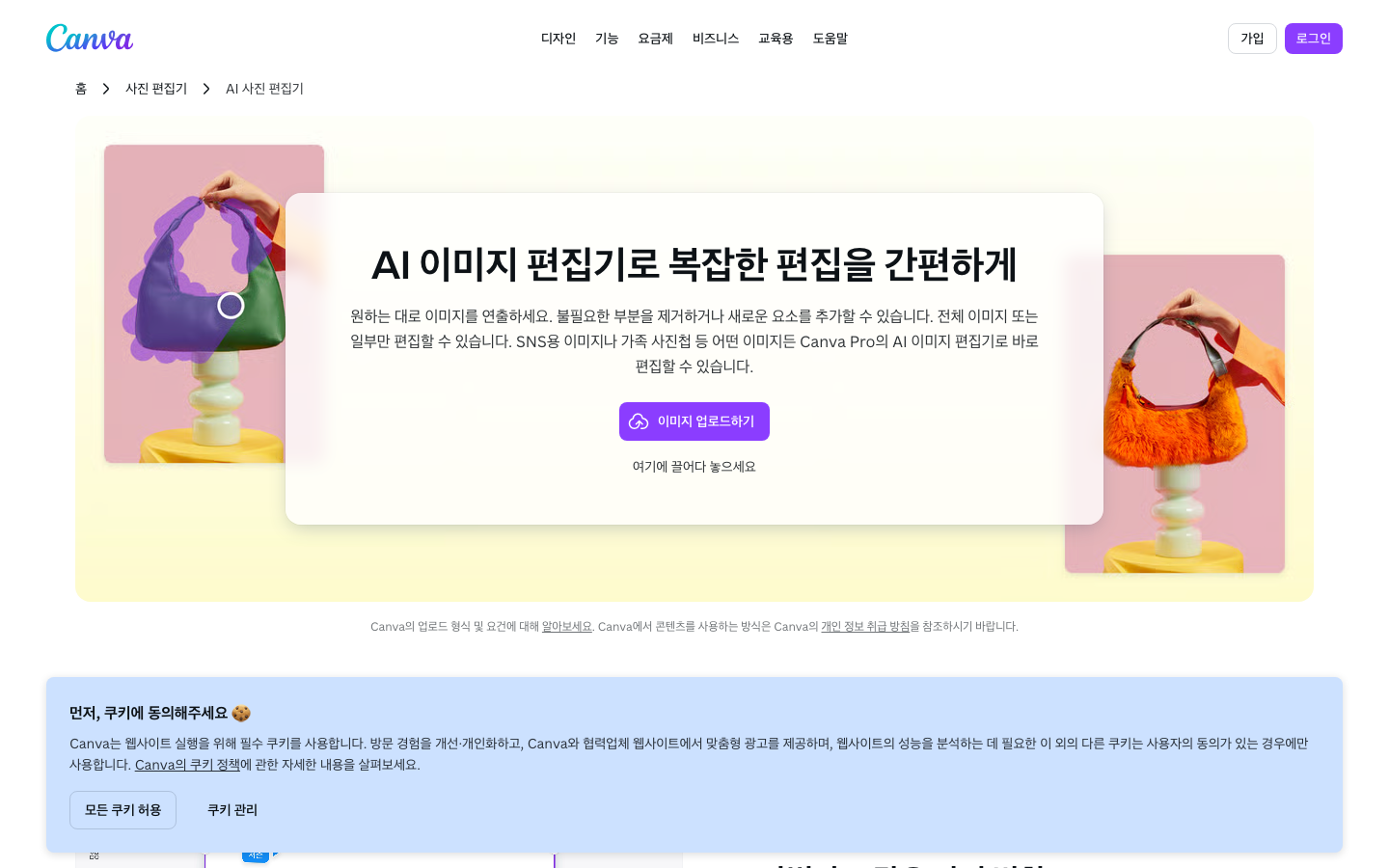Click the 로그인 login button
Screen dimensions: 1389x868
1314,39
